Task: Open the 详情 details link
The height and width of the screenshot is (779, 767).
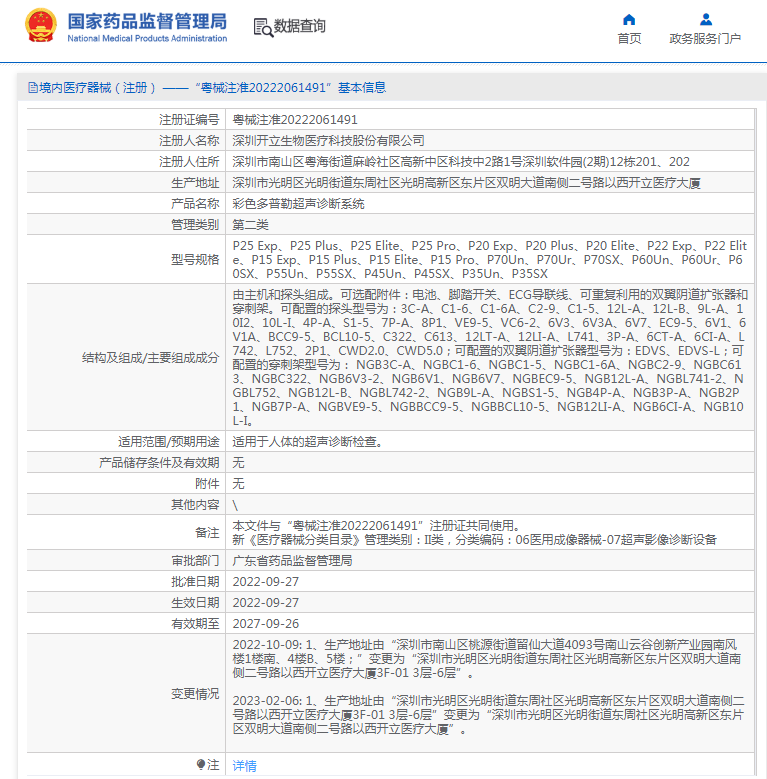Action: 244,766
